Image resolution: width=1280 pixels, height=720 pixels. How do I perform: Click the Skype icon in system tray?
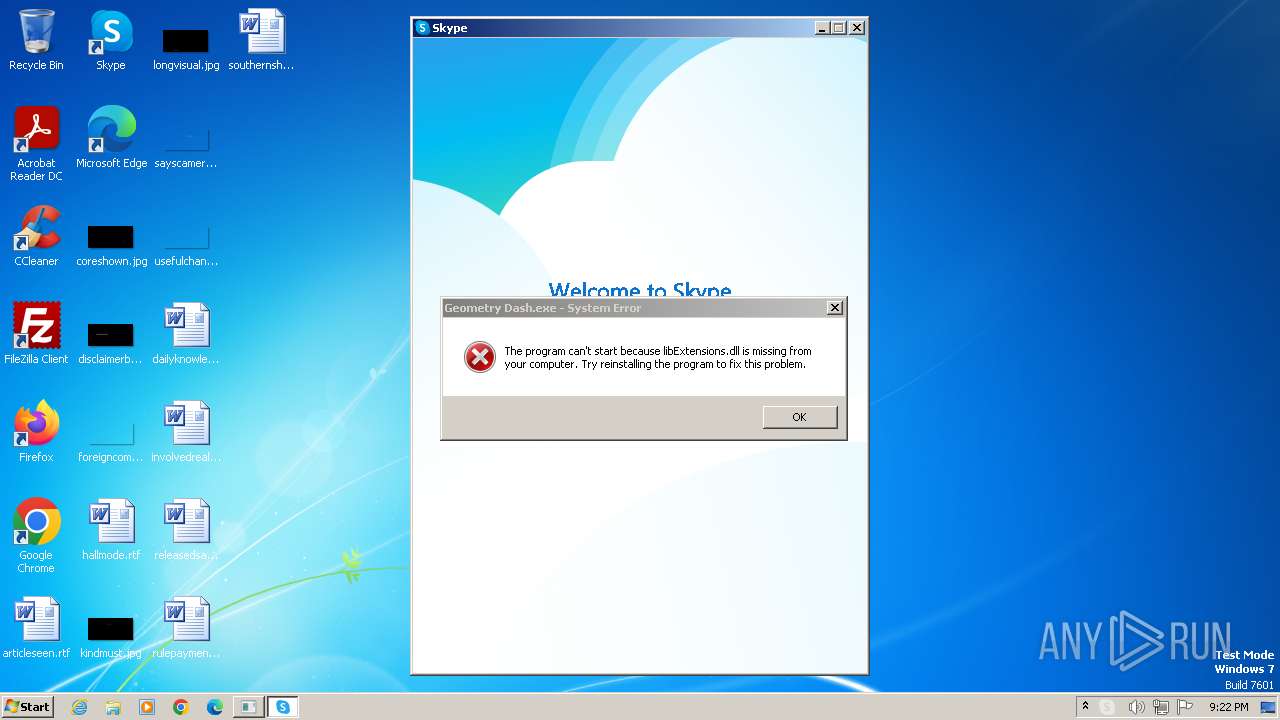(x=1107, y=707)
